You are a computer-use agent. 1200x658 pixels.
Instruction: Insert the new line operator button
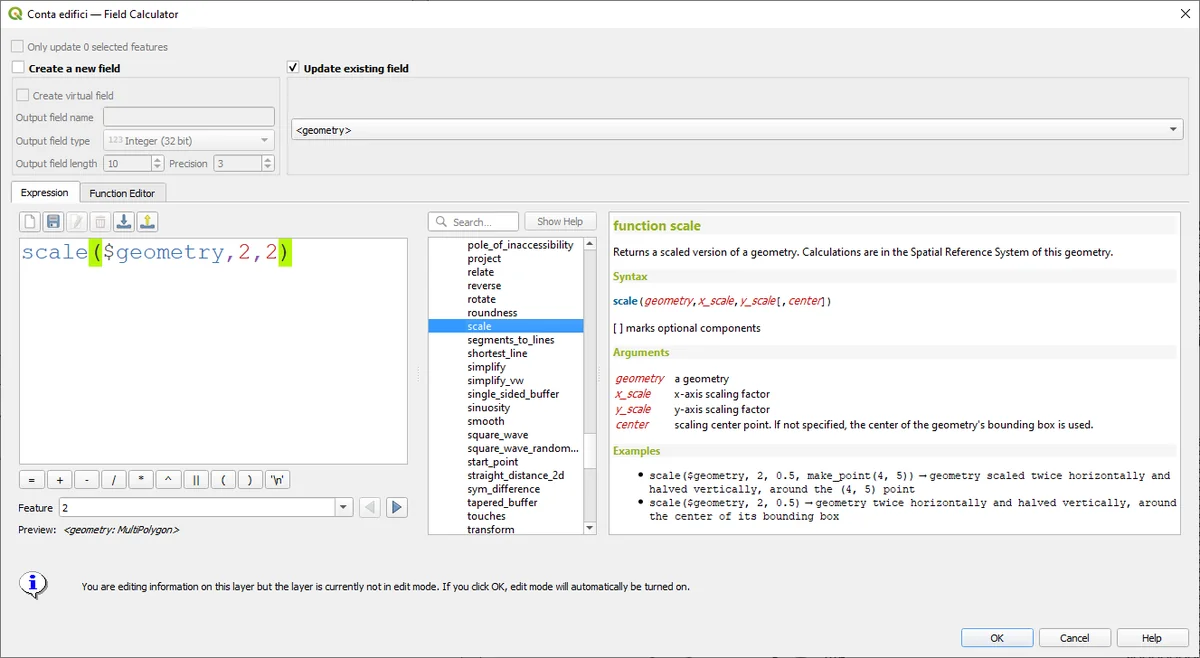278,480
